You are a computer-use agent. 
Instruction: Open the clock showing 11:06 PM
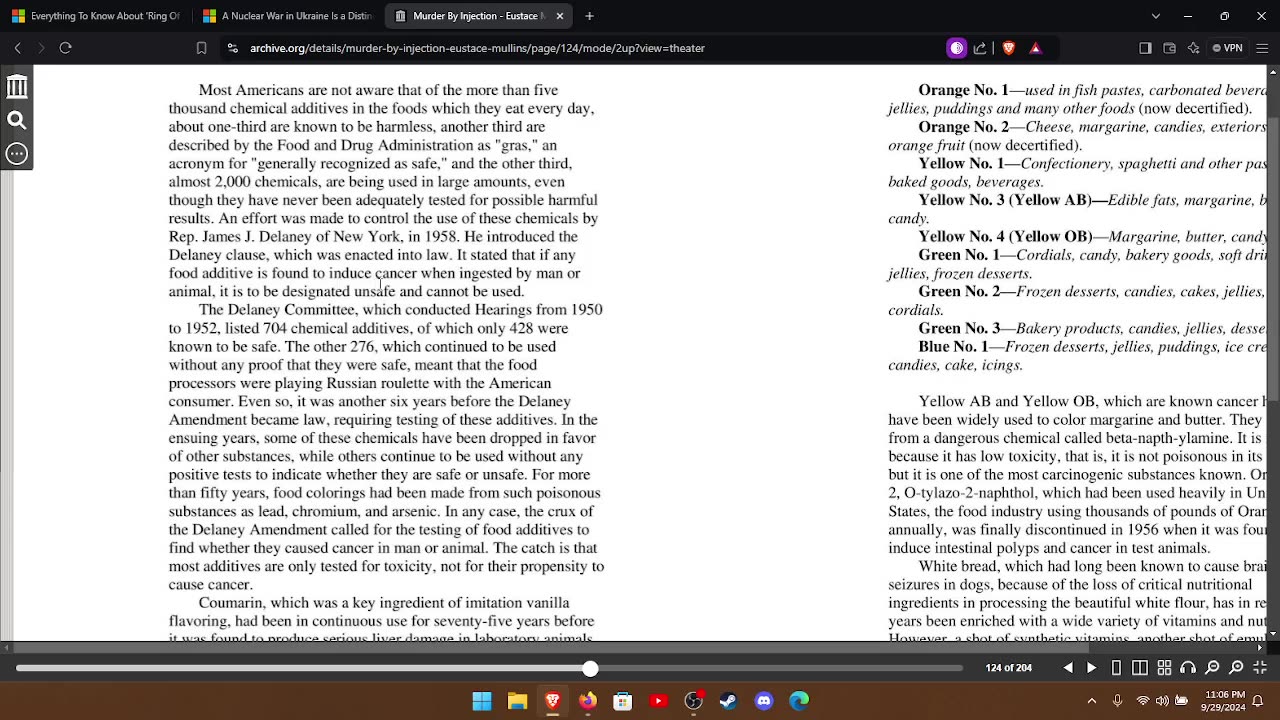1223,701
